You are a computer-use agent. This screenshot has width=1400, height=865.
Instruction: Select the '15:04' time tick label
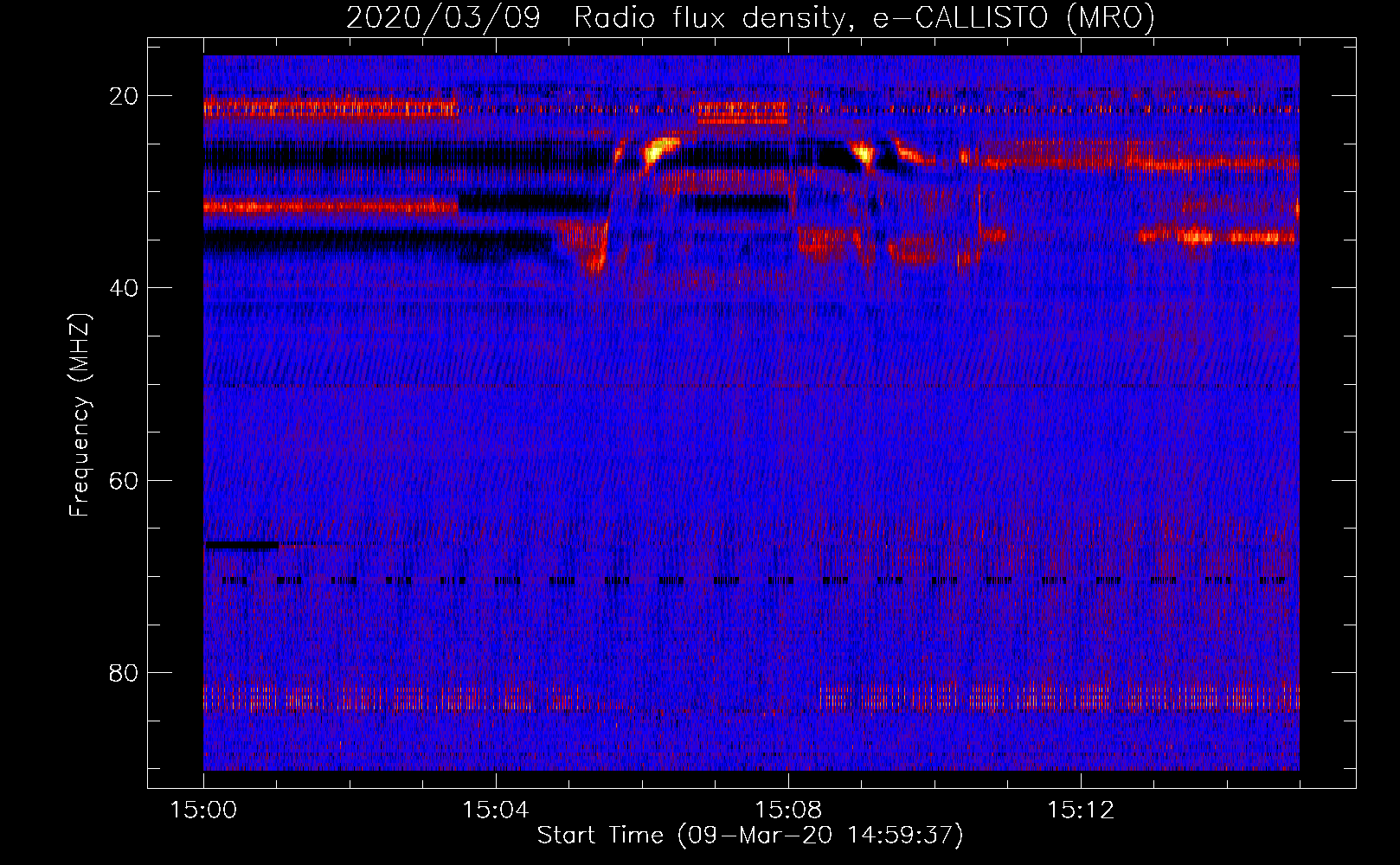pos(495,811)
